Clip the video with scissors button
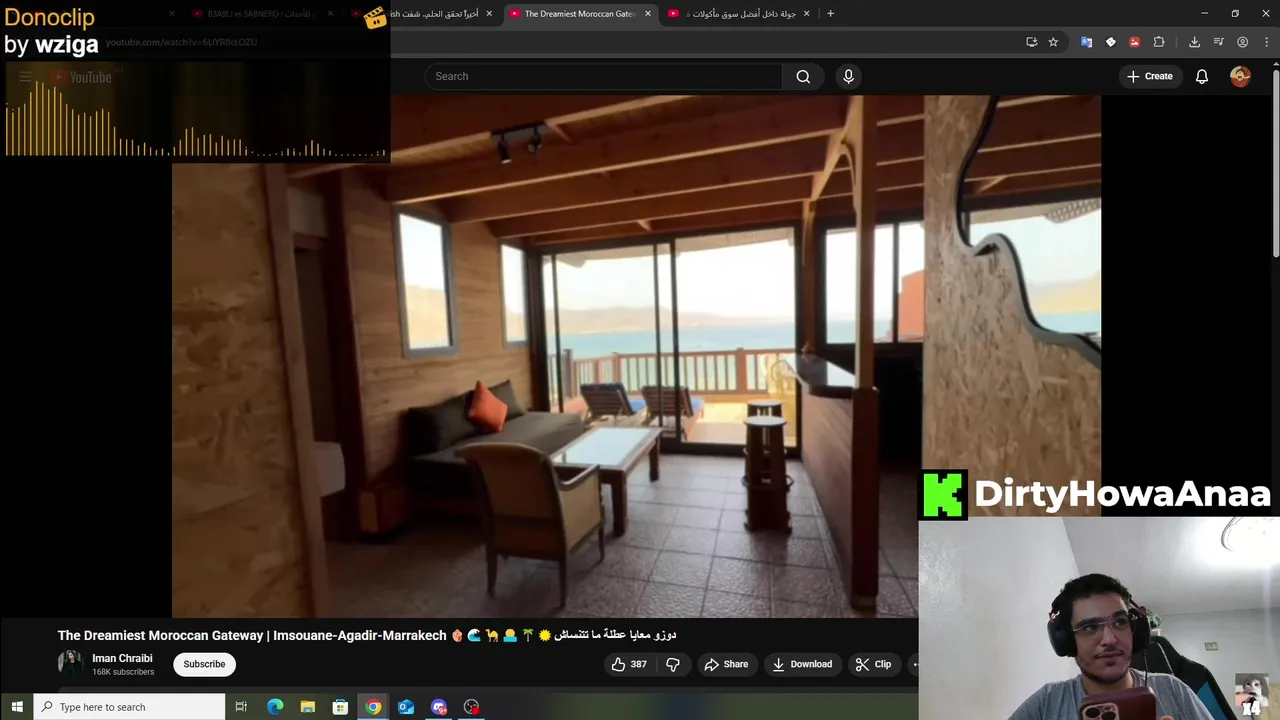Viewport: 1280px width, 720px height. 873,664
